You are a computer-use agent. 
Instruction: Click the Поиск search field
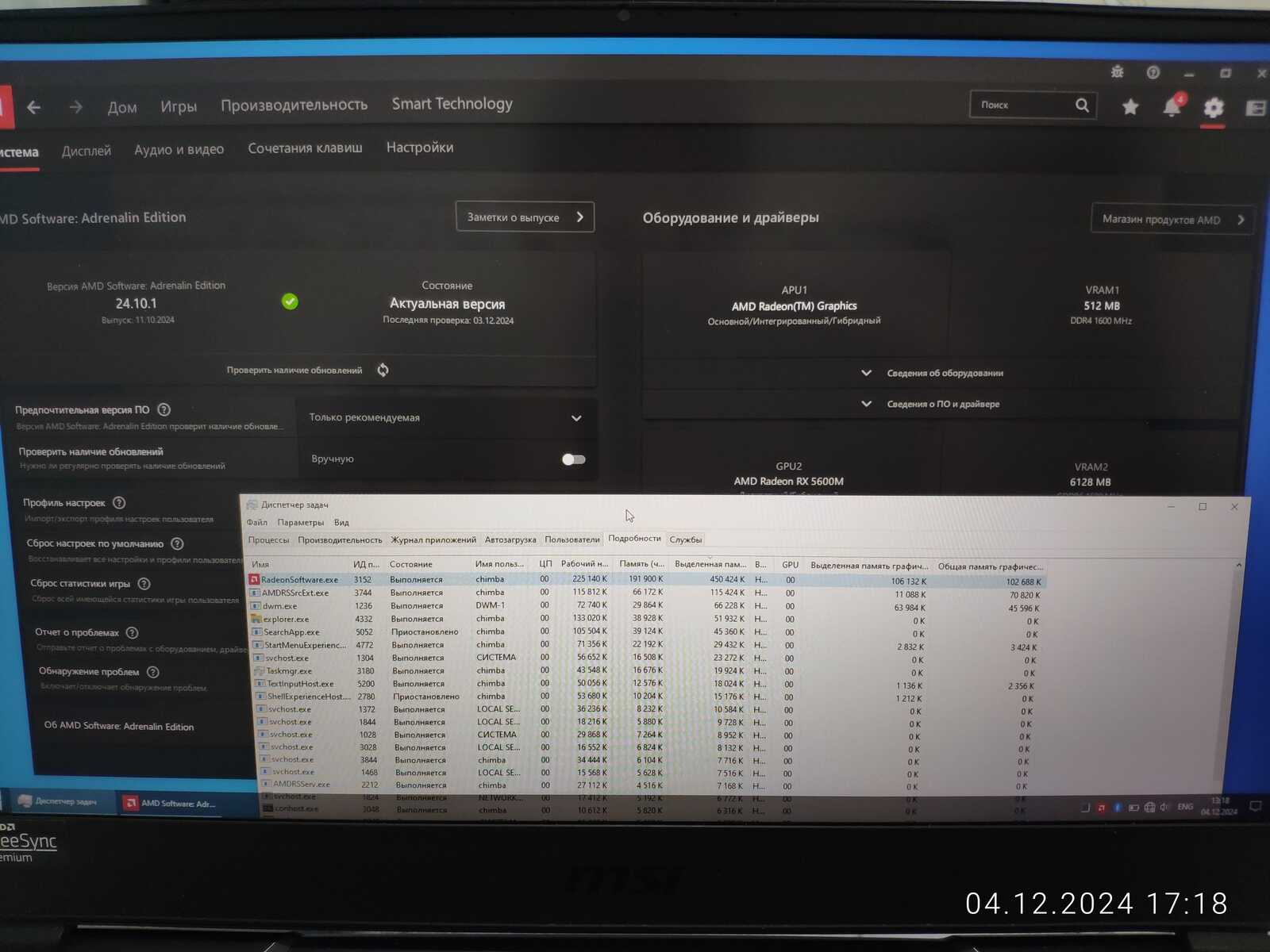(1032, 105)
